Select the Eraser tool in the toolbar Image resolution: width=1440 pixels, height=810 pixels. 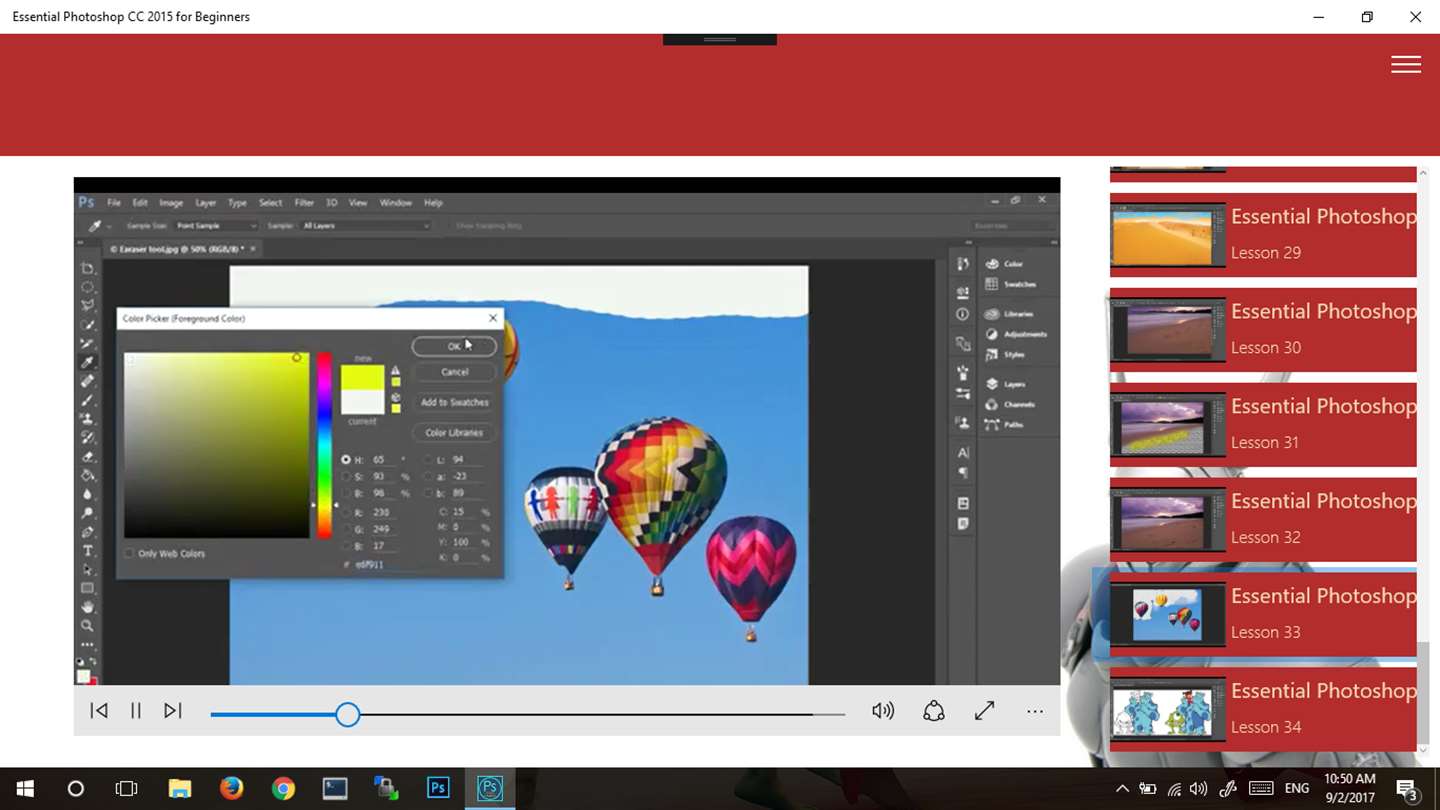click(88, 457)
